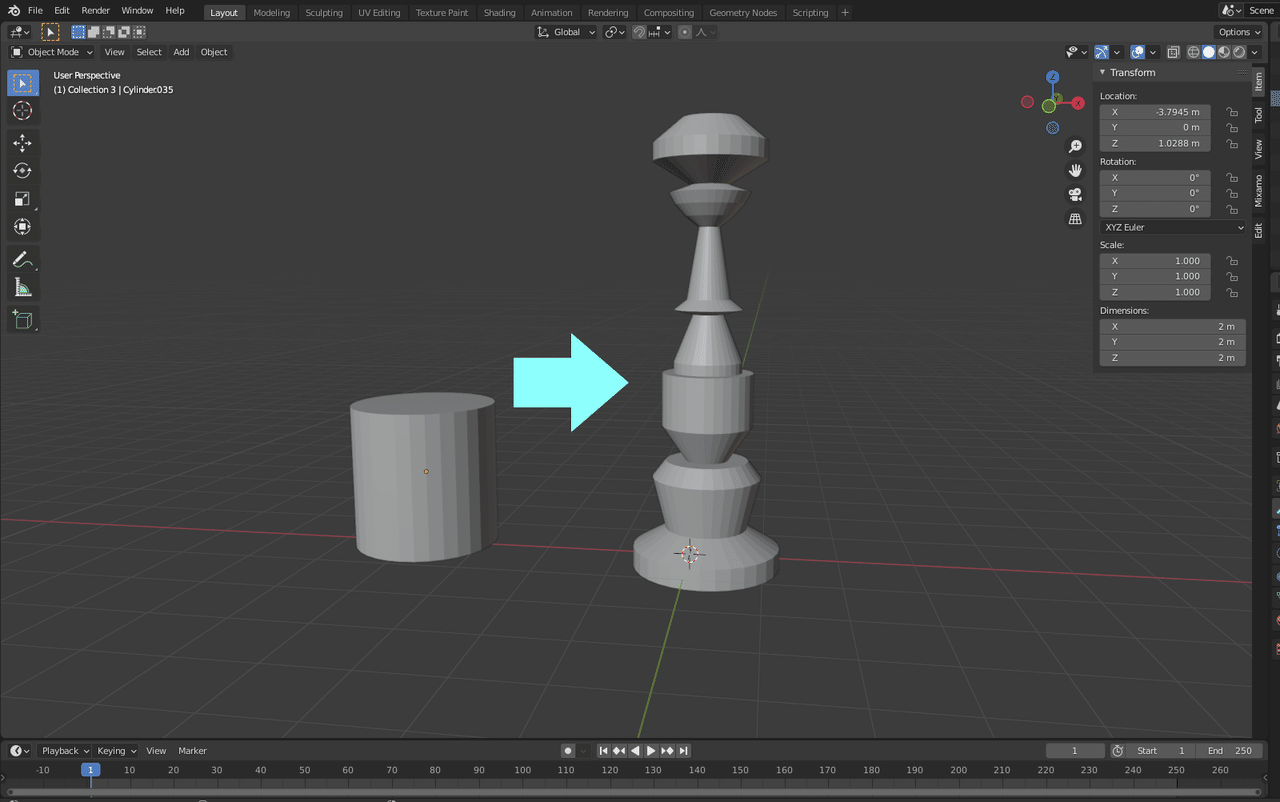Open the Tool sidebar tab
1280x802 pixels.
(x=1259, y=115)
